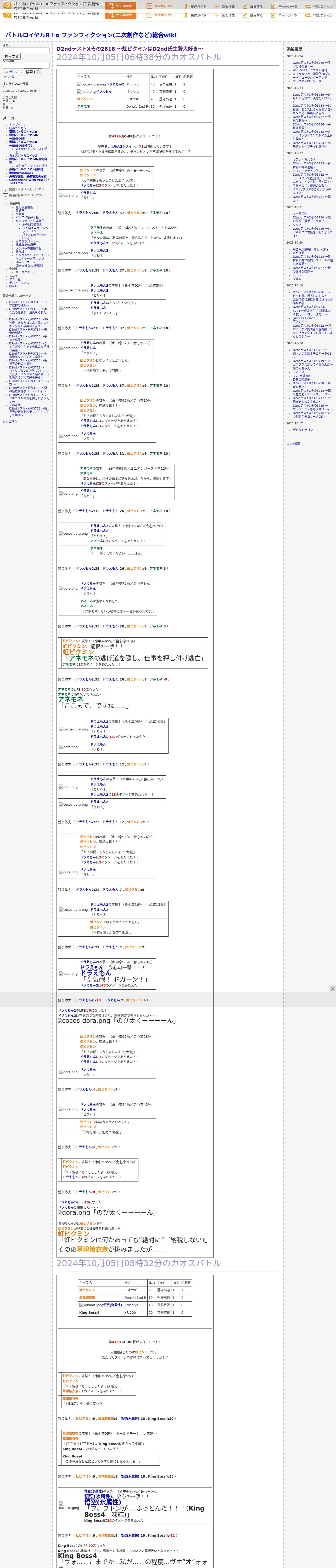336x1568 pixels.
Task: Open フカ(崩壊3rd) in update history
Action: point(302,376)
